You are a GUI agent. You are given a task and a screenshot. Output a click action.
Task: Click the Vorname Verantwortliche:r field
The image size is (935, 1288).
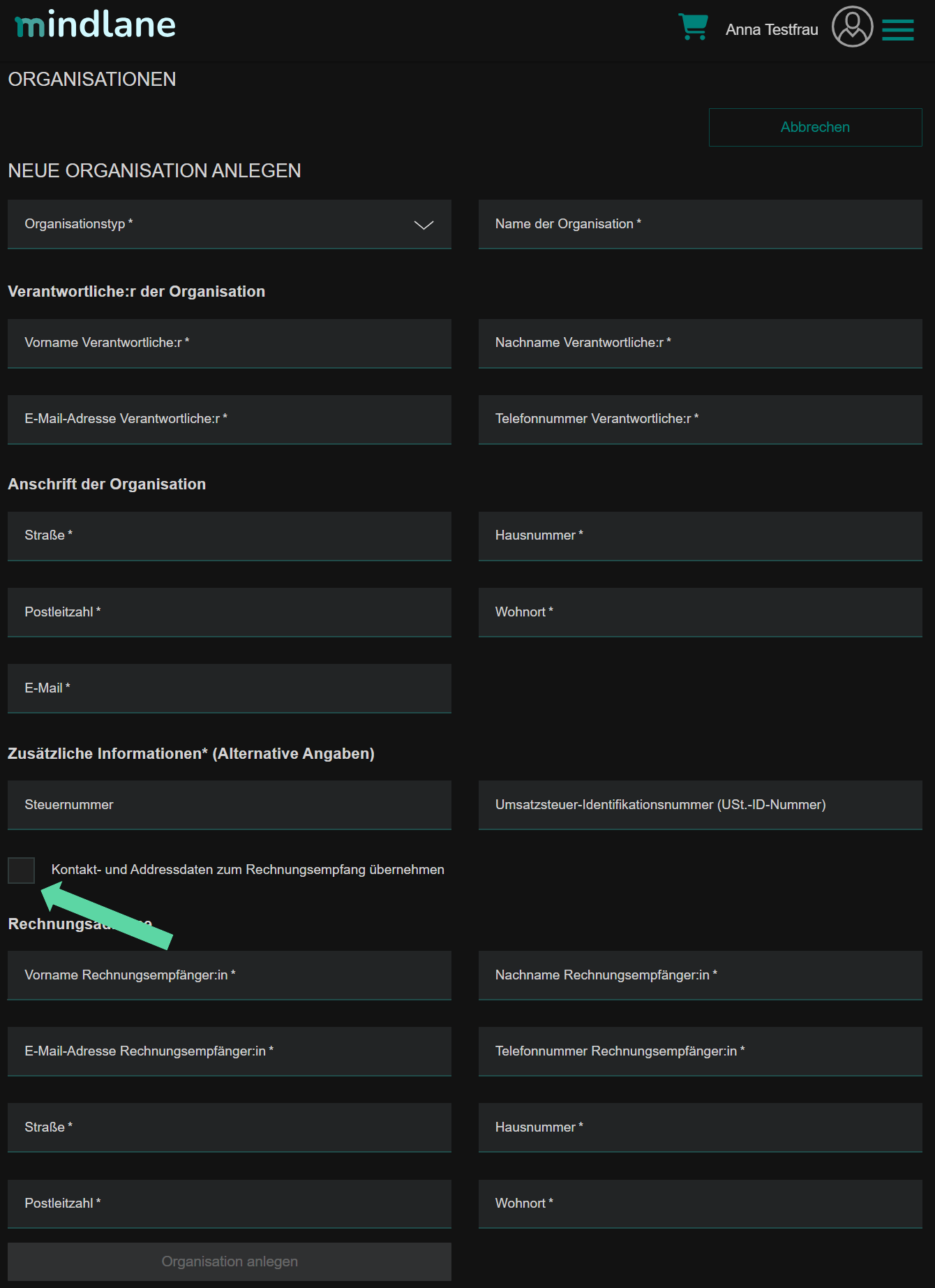[x=229, y=343]
